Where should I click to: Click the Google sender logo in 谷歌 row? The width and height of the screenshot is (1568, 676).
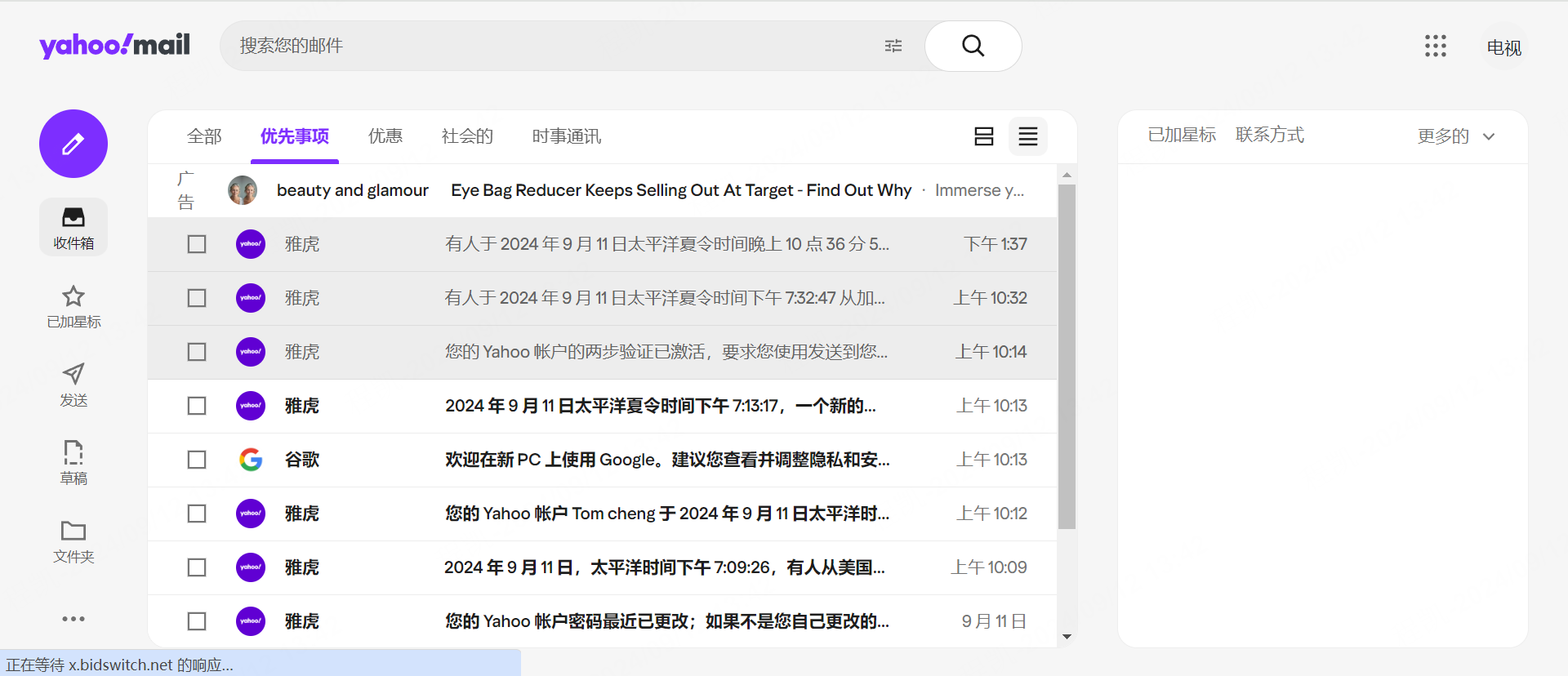[251, 460]
